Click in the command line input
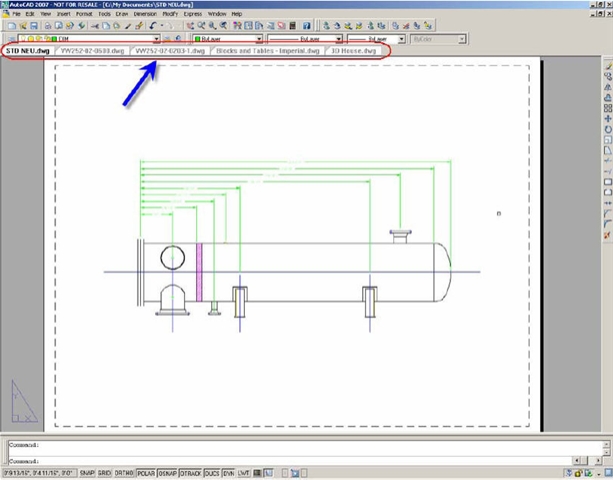This screenshot has height=480, width=613. click(x=289, y=461)
